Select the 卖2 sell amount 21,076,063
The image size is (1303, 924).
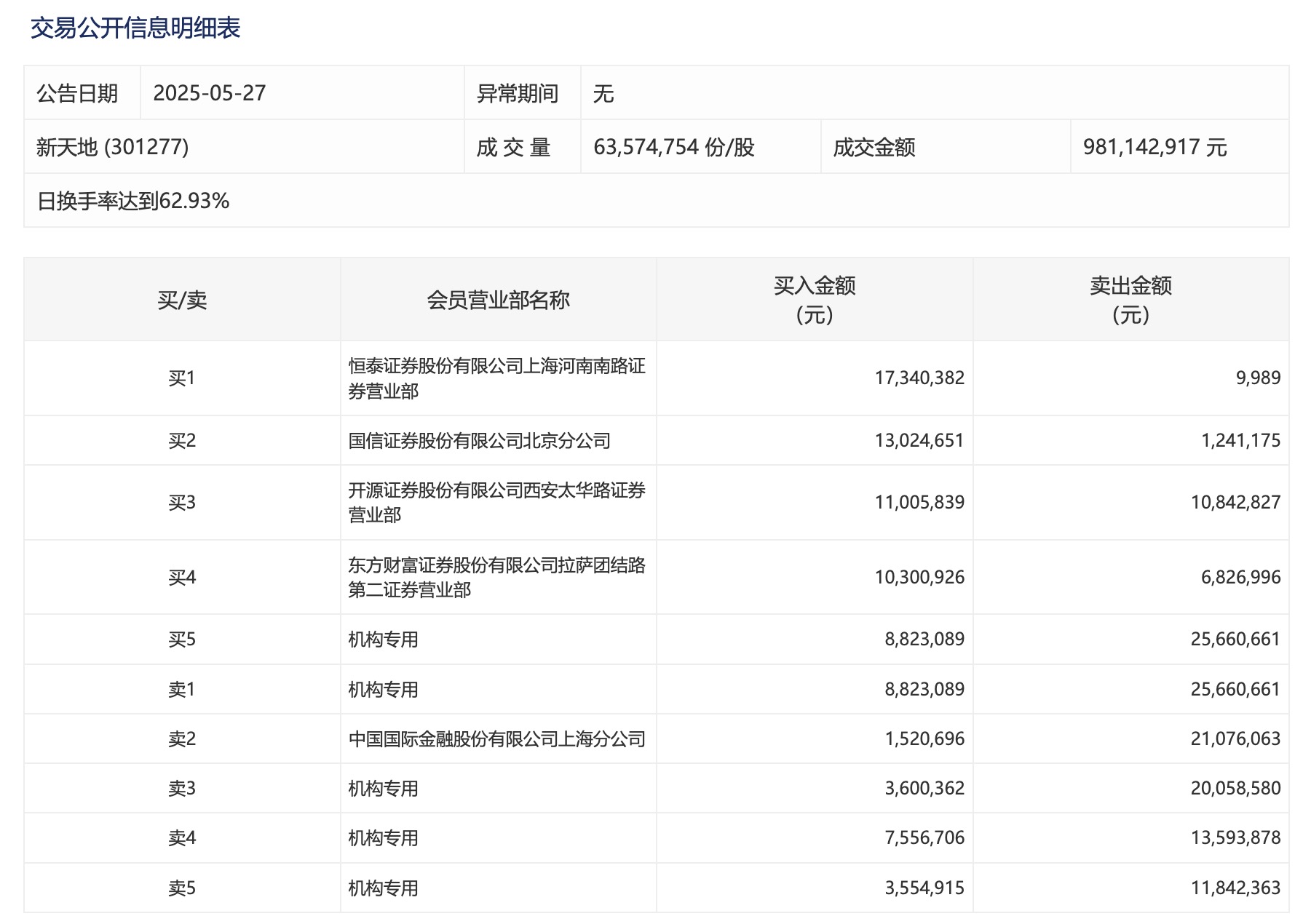tap(1235, 739)
